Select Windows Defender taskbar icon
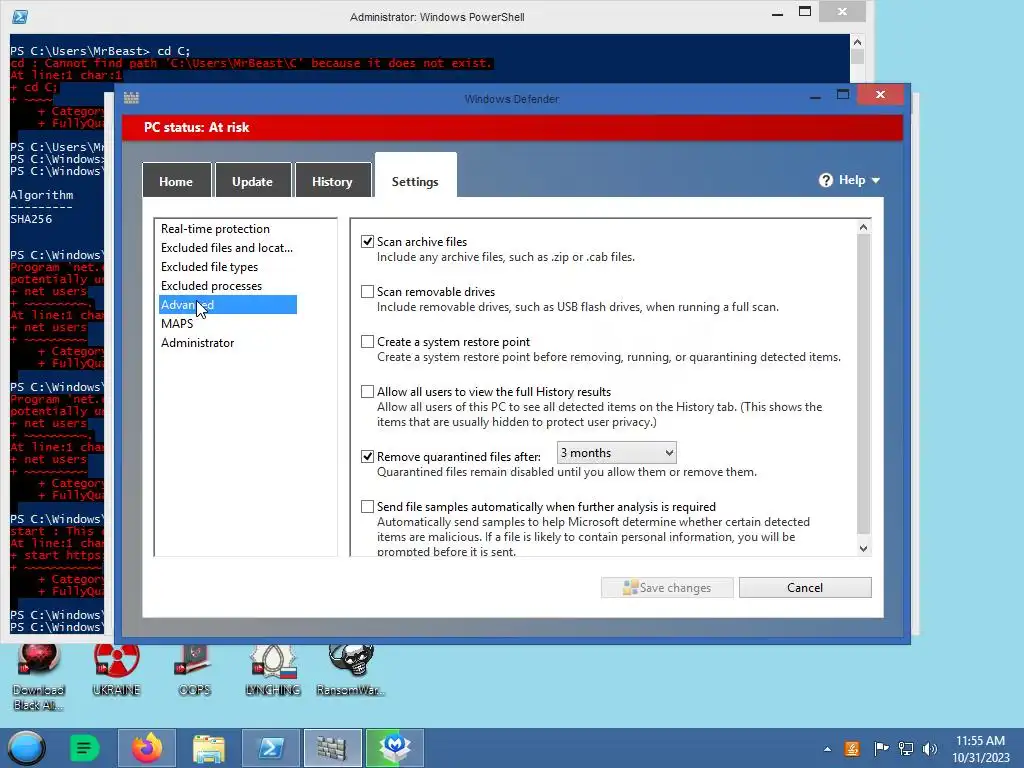The height and width of the screenshot is (768, 1024). [332, 748]
